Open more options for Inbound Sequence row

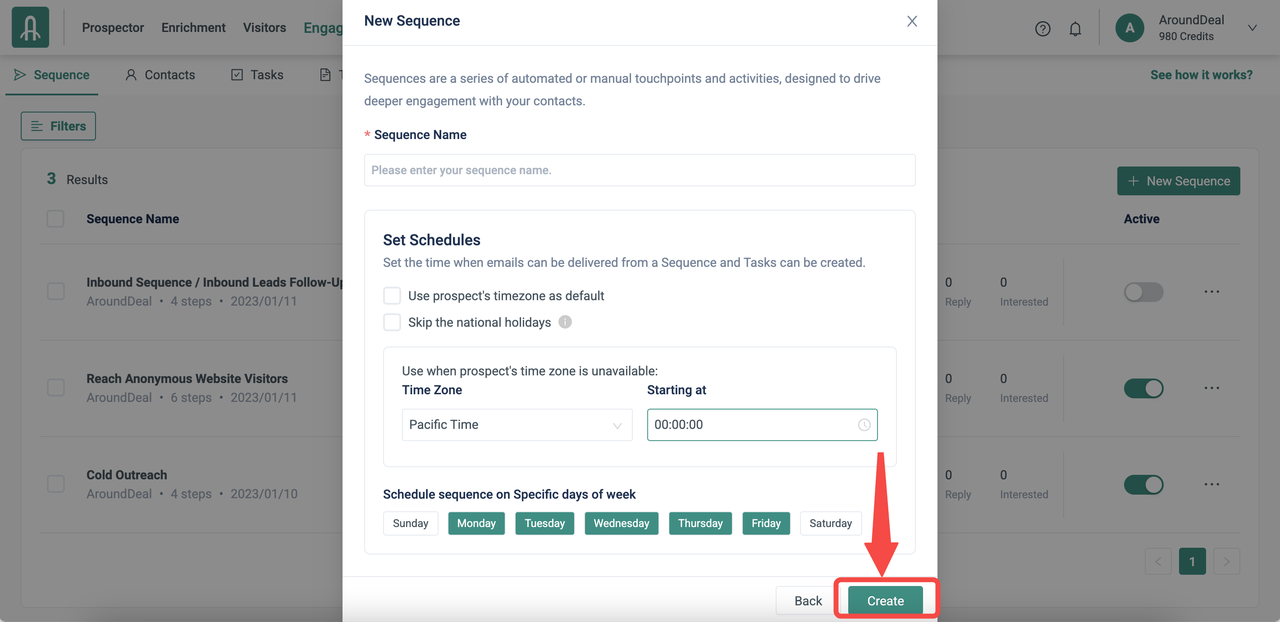pyautogui.click(x=1212, y=291)
